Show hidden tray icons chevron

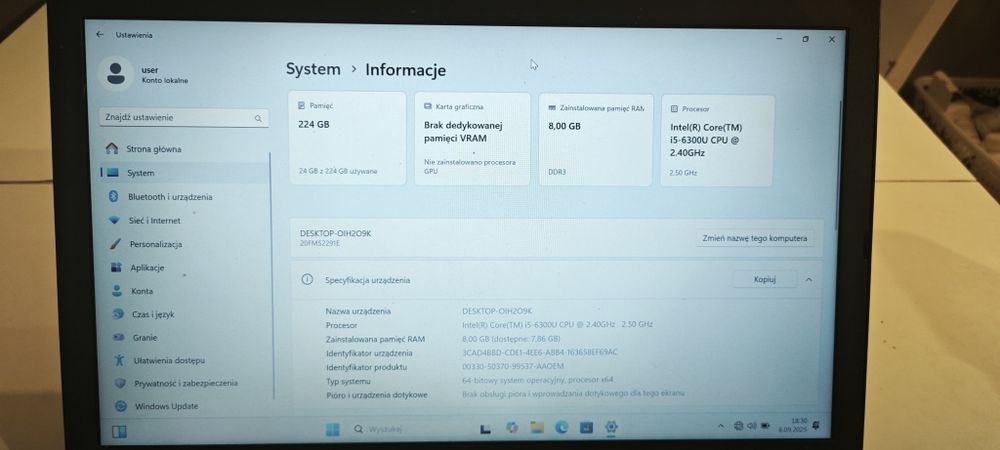tap(721, 425)
